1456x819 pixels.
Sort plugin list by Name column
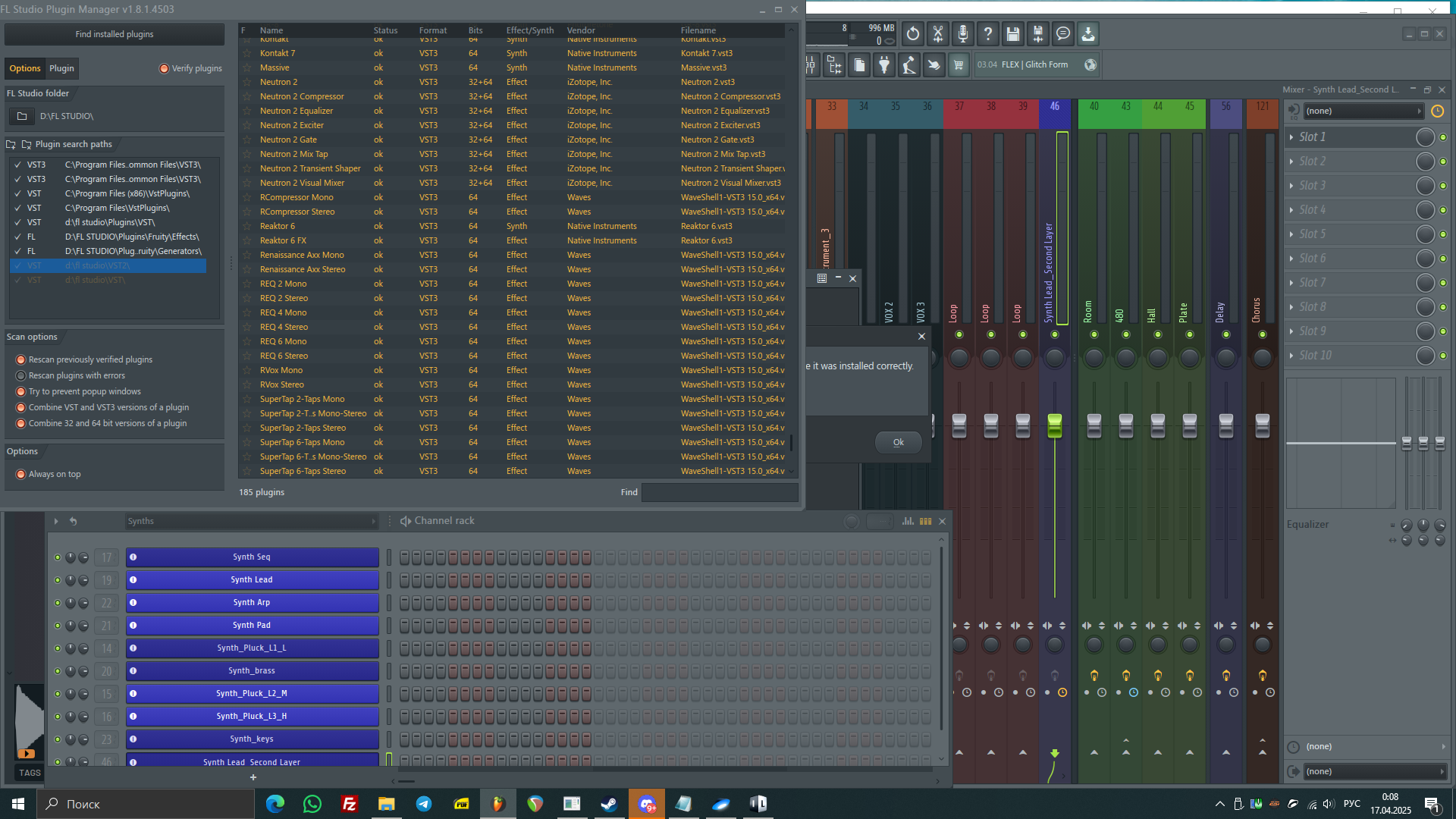pyautogui.click(x=271, y=30)
